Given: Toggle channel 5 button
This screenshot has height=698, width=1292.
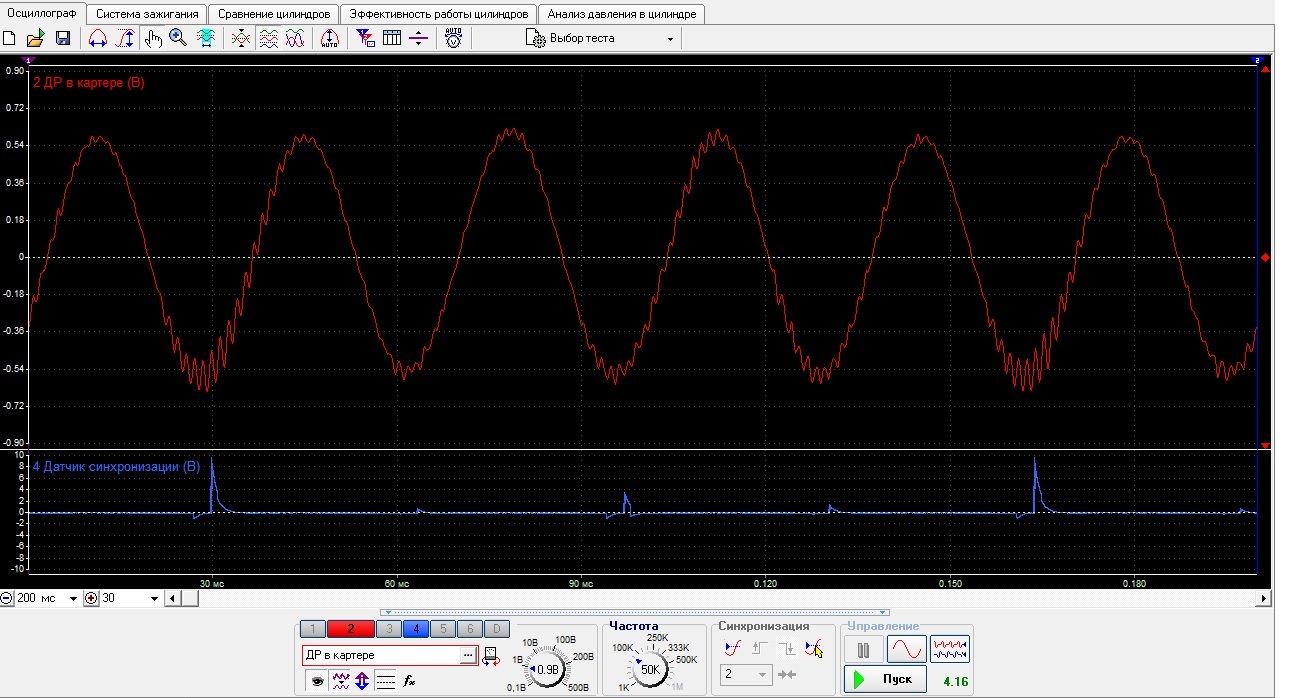Looking at the screenshot, I should (443, 629).
